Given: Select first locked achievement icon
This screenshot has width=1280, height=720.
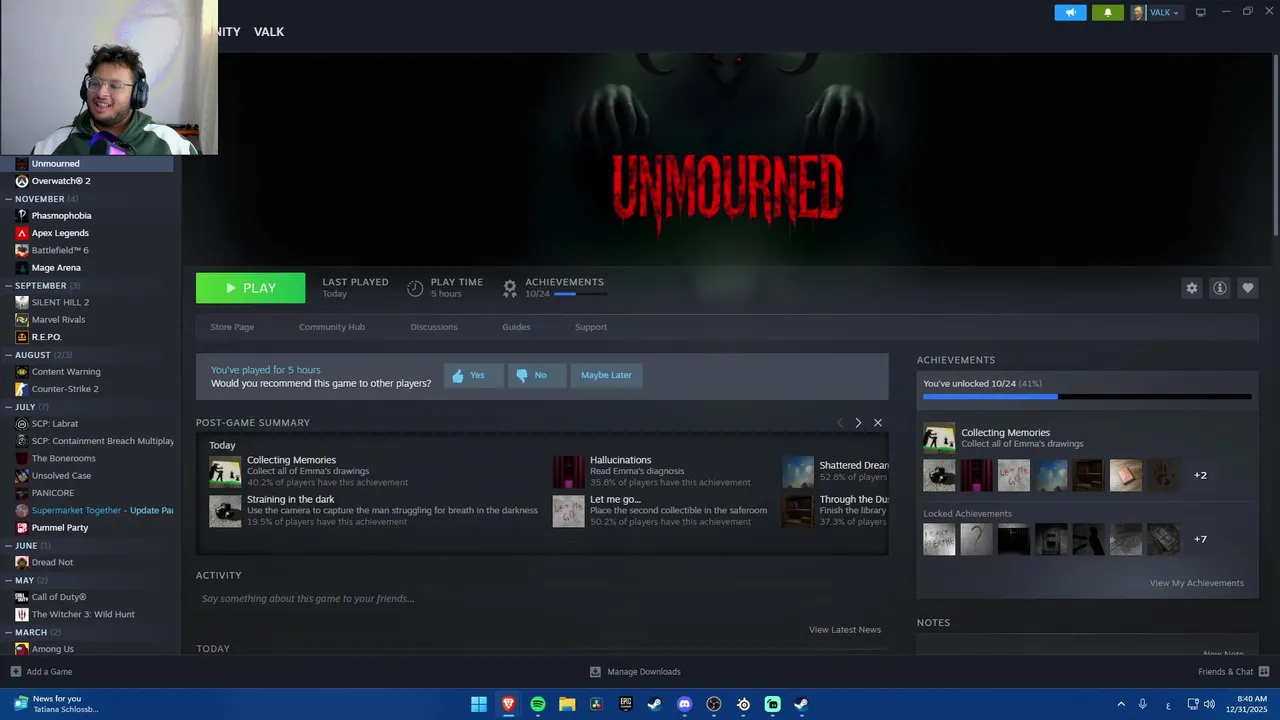Looking at the screenshot, I should (939, 539).
